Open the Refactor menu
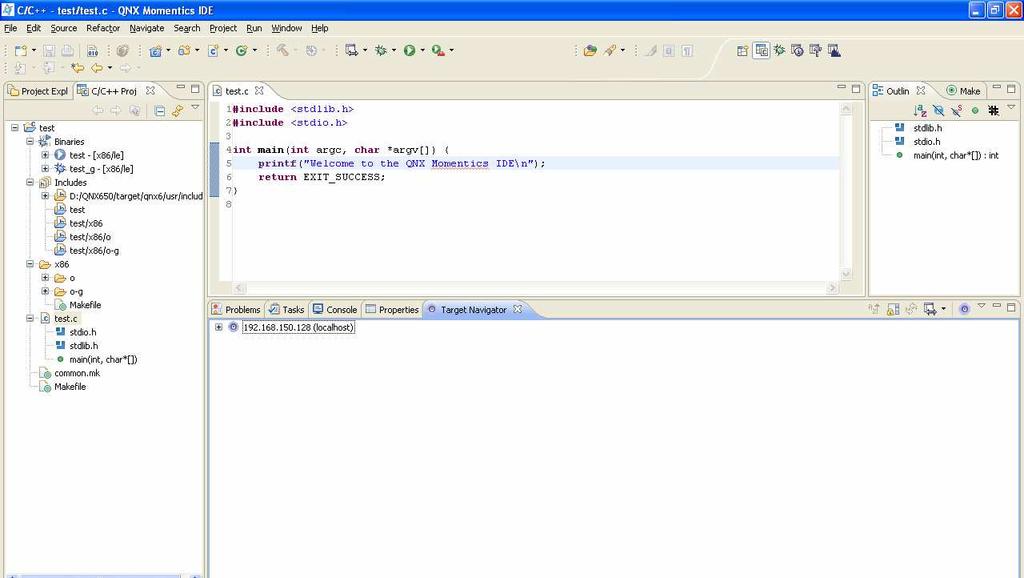The height and width of the screenshot is (578, 1024). click(103, 28)
